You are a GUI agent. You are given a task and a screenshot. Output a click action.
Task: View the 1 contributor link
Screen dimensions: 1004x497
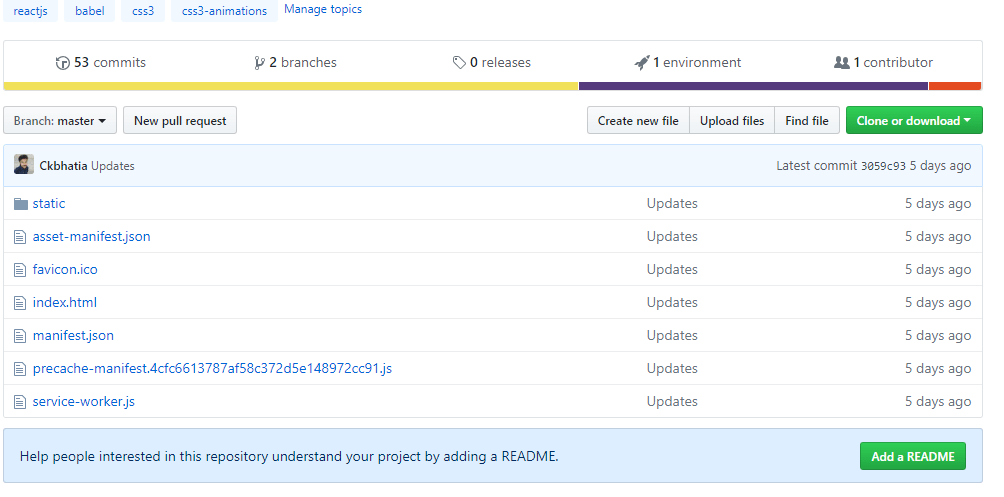[883, 63]
